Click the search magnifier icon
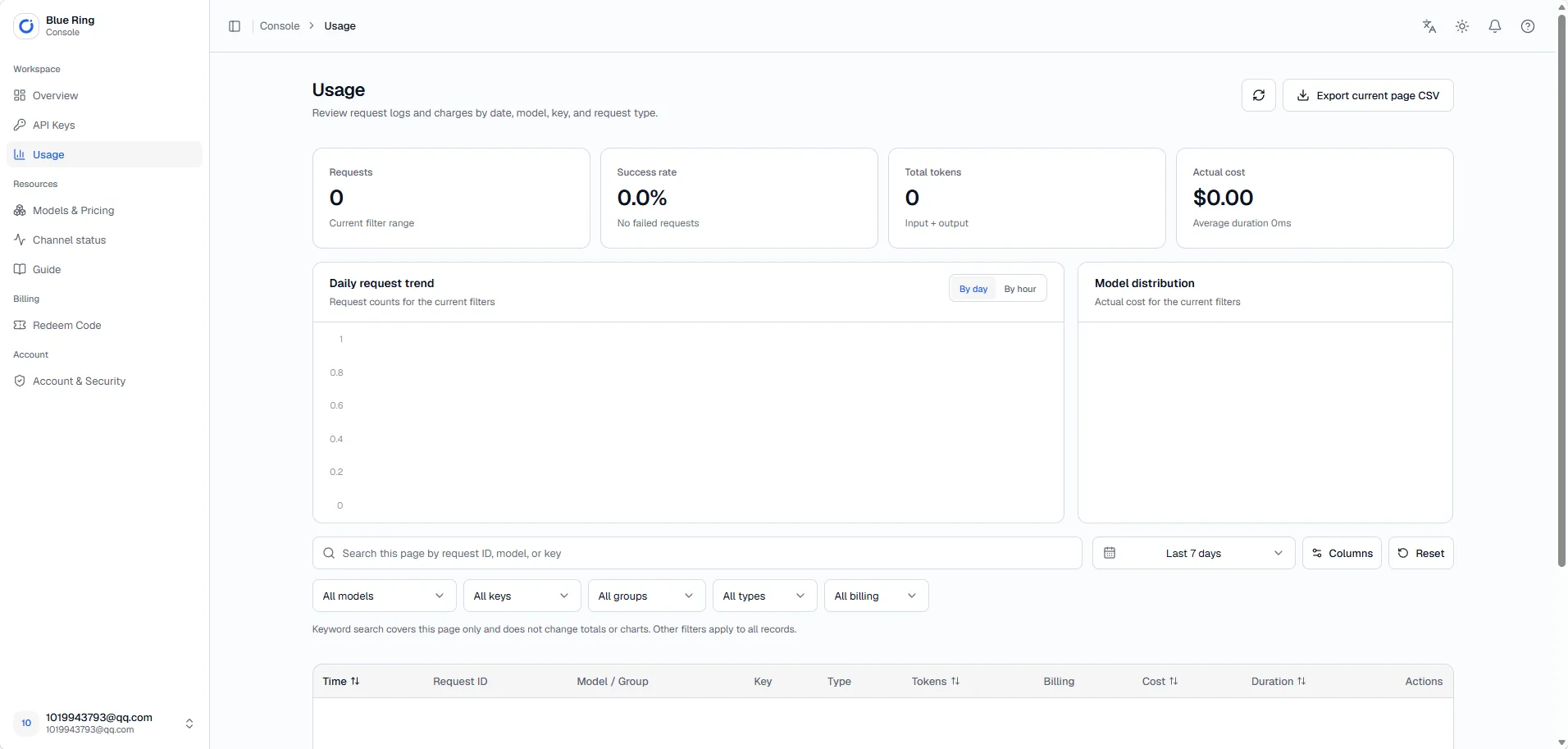The width and height of the screenshot is (1568, 749). tap(329, 553)
